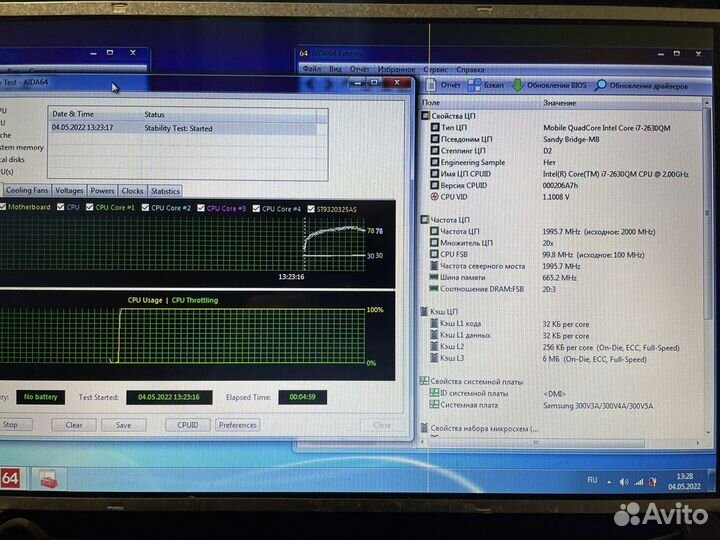Click the Соотношение DRAM:FSB row icon
The width and height of the screenshot is (720, 540).
point(433,288)
